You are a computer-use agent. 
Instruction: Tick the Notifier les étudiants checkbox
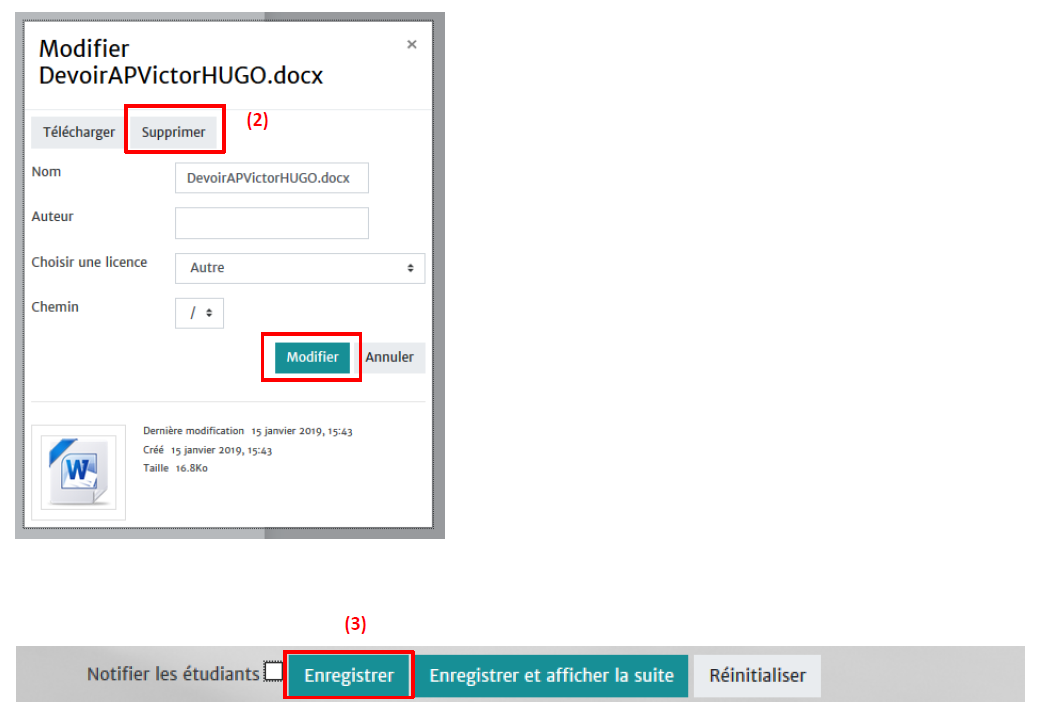click(273, 673)
